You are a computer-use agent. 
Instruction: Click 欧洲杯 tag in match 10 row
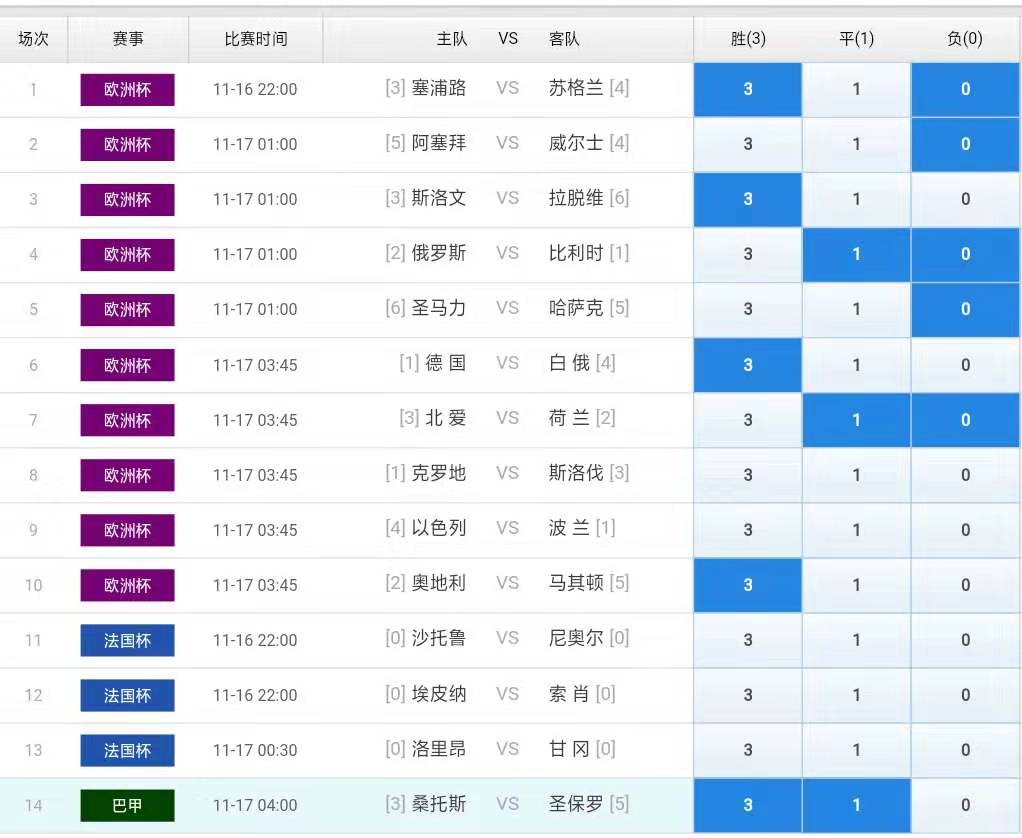(x=127, y=585)
